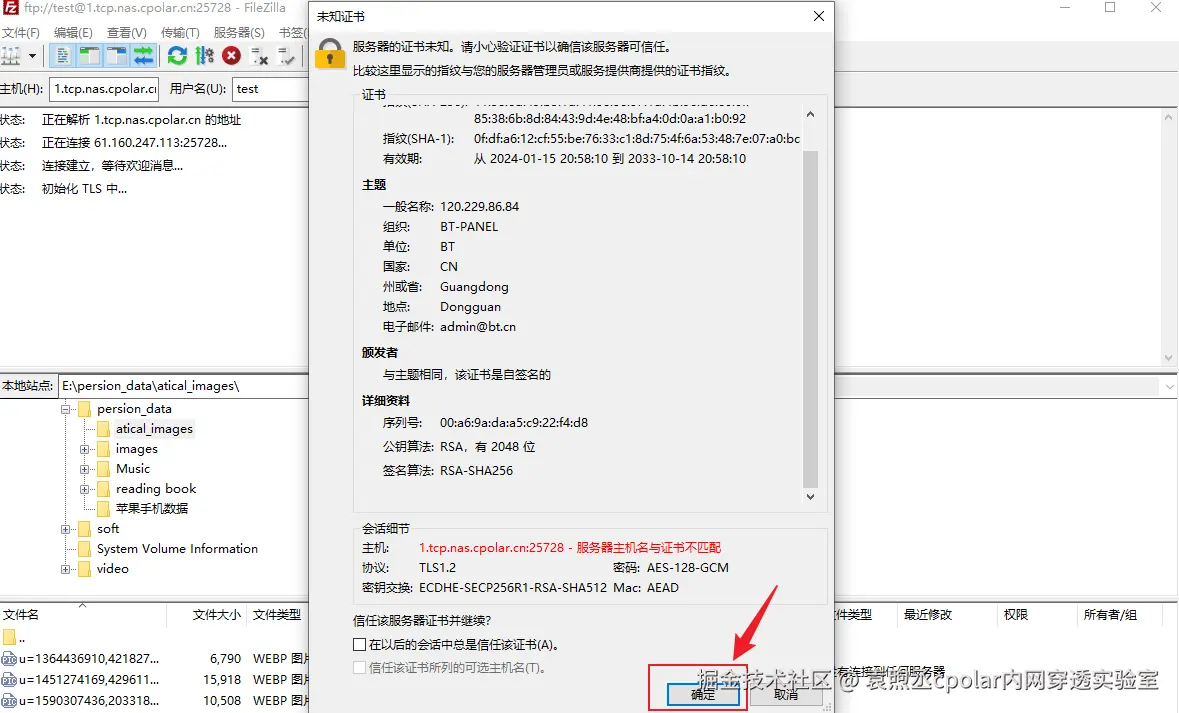Toggle message log display icon
The image size is (1179, 713).
pos(63,56)
